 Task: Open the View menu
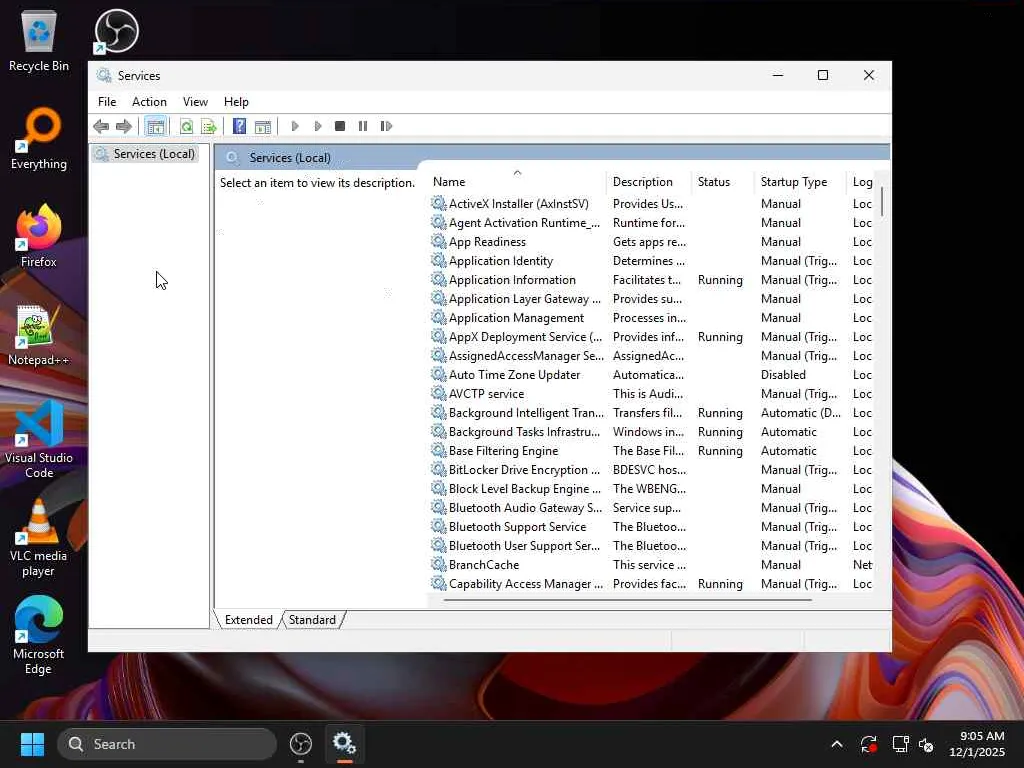195,102
